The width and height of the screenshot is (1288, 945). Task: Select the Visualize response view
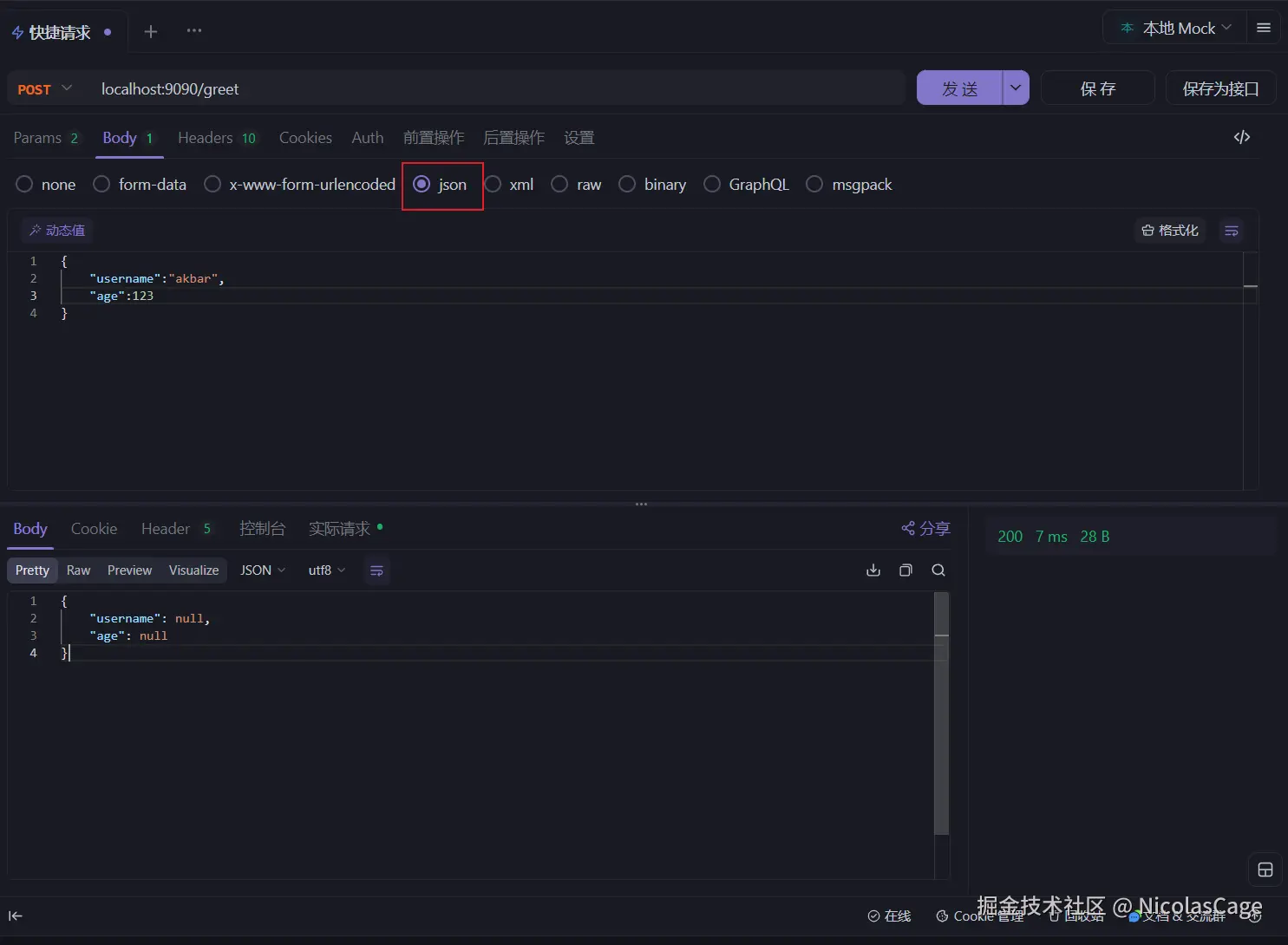193,570
